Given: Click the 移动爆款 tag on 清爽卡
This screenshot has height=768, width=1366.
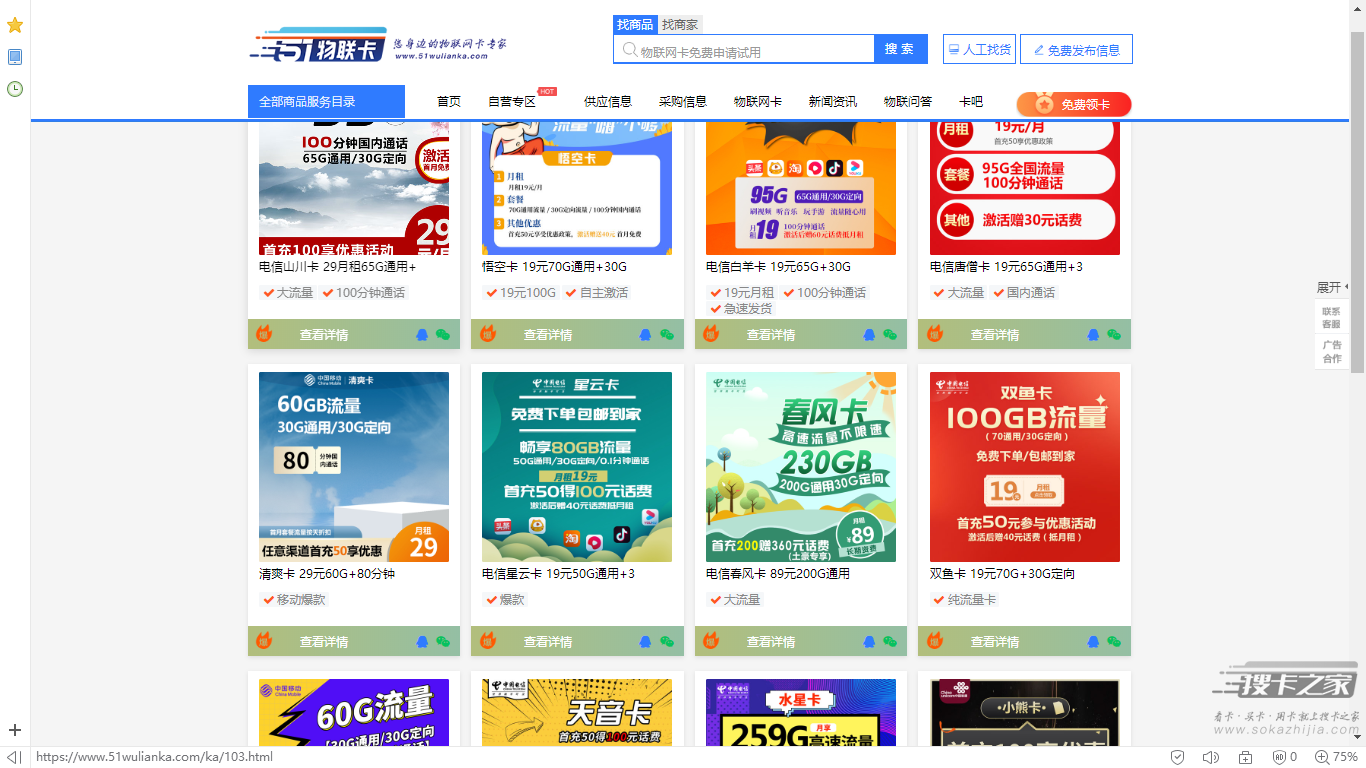Looking at the screenshot, I should (x=294, y=600).
